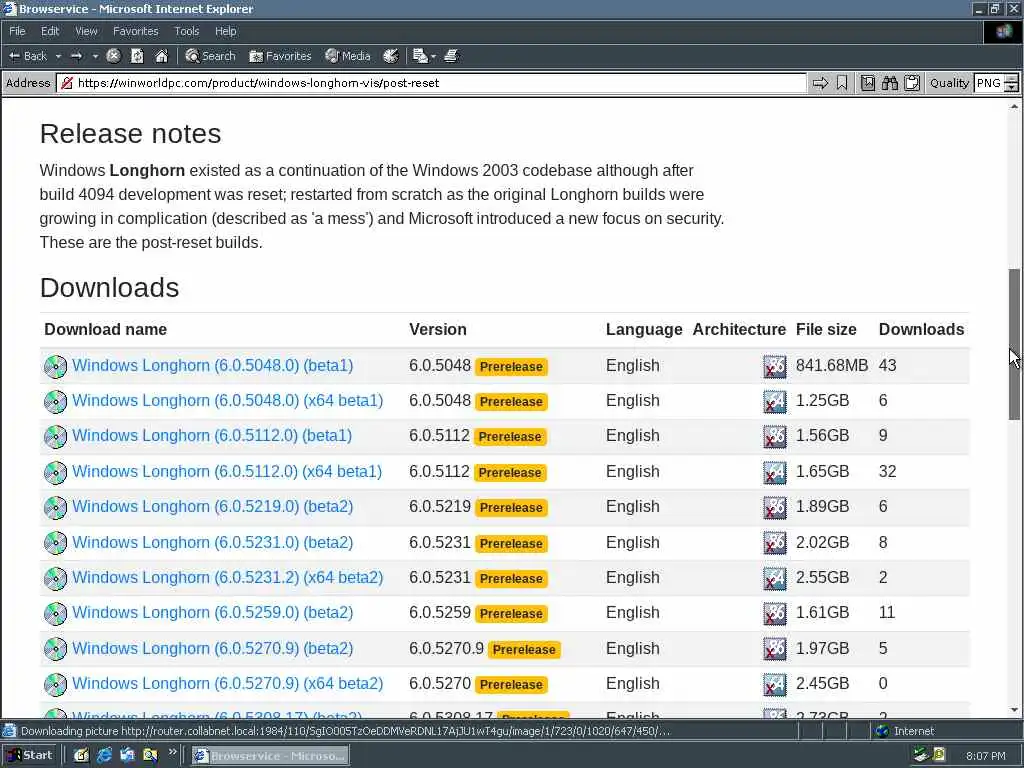This screenshot has width=1024, height=768.
Task: Select Browservice taskbar button
Action: click(x=270, y=756)
